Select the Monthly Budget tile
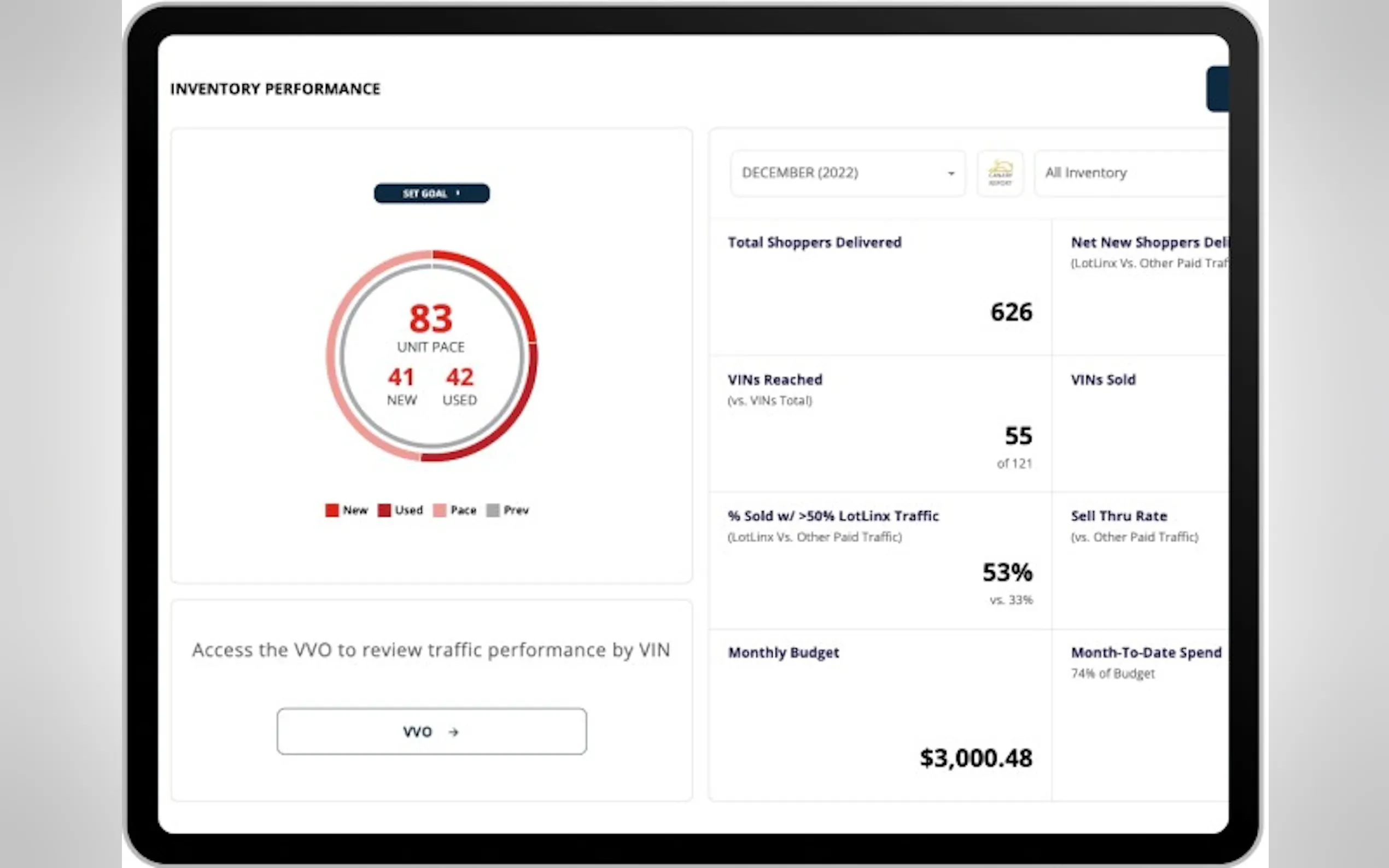The image size is (1389, 868). (x=880, y=715)
